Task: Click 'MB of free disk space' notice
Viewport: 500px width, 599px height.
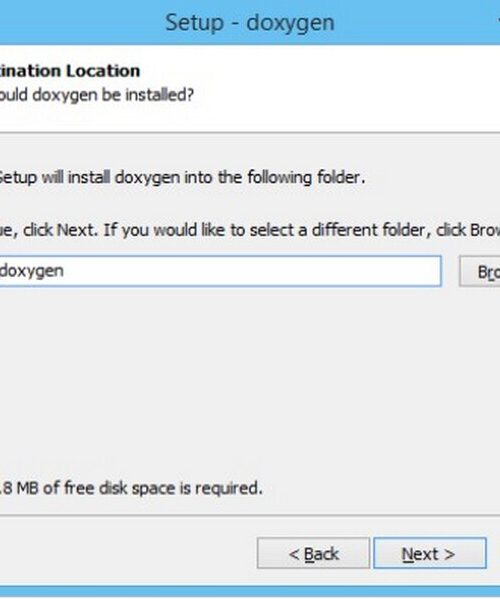Action: point(95,488)
